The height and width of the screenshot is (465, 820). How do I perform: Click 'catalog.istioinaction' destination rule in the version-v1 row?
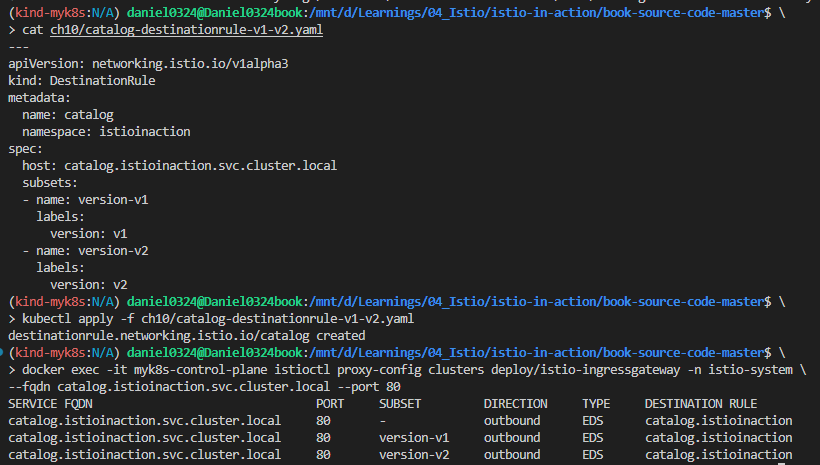(x=719, y=438)
